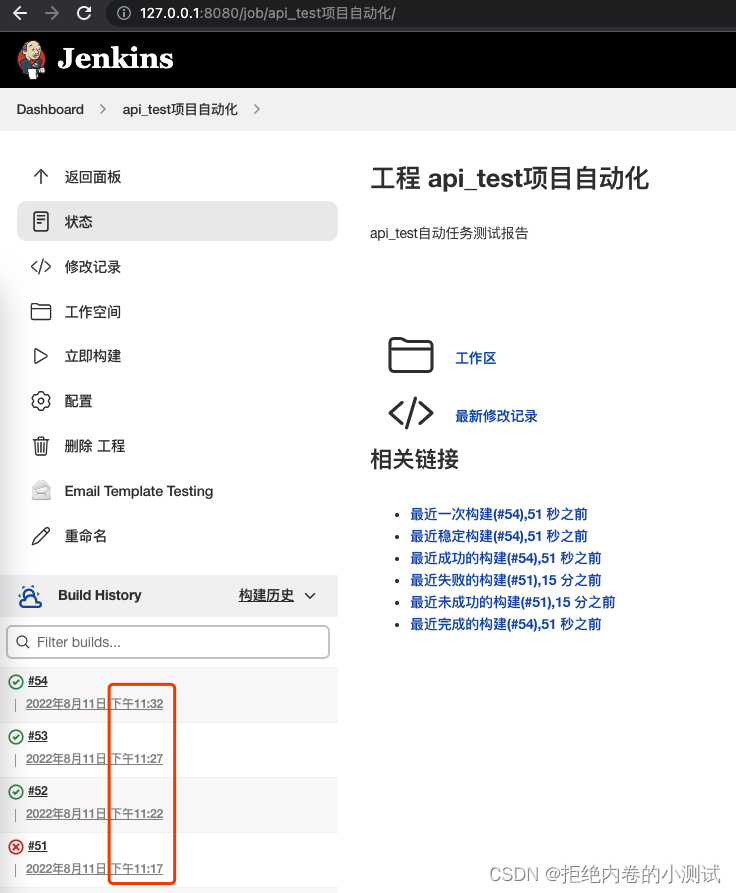736x893 pixels.
Task: Click the green success icon for build #53
Action: [16, 737]
